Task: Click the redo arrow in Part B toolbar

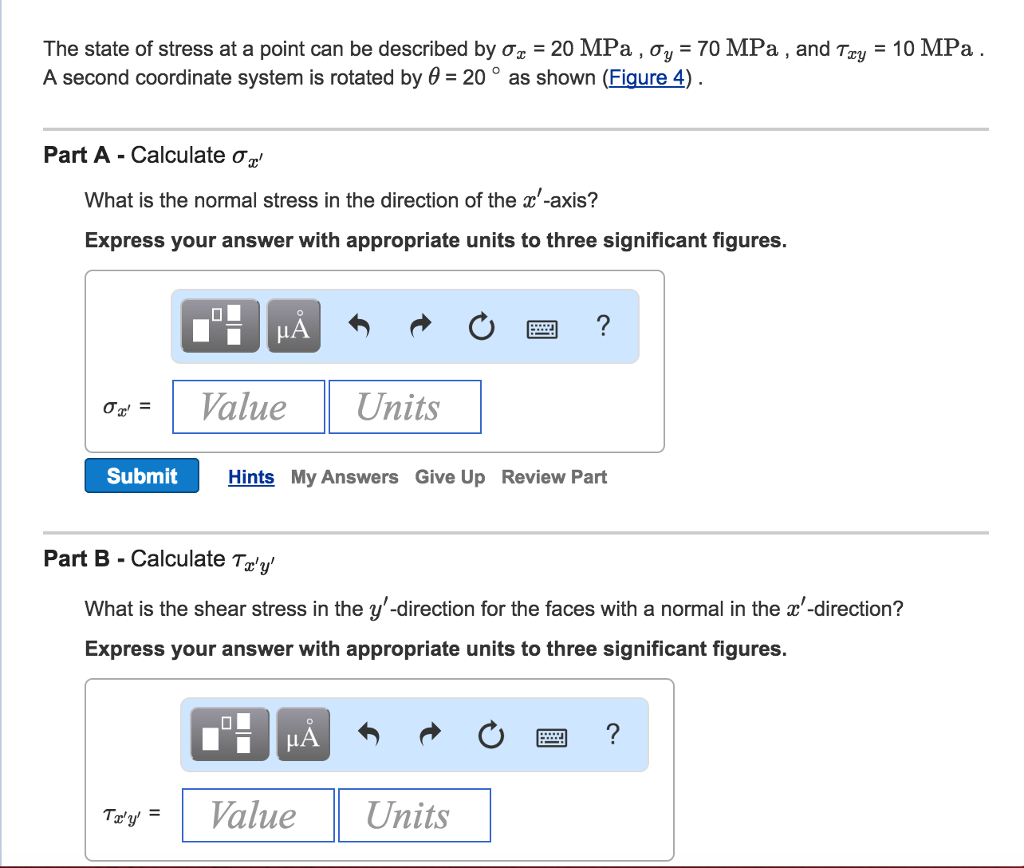Action: click(x=431, y=736)
